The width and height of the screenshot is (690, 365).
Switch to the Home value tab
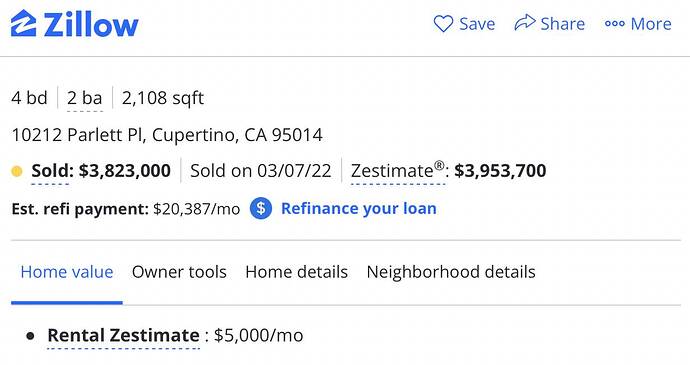pyautogui.click(x=67, y=272)
